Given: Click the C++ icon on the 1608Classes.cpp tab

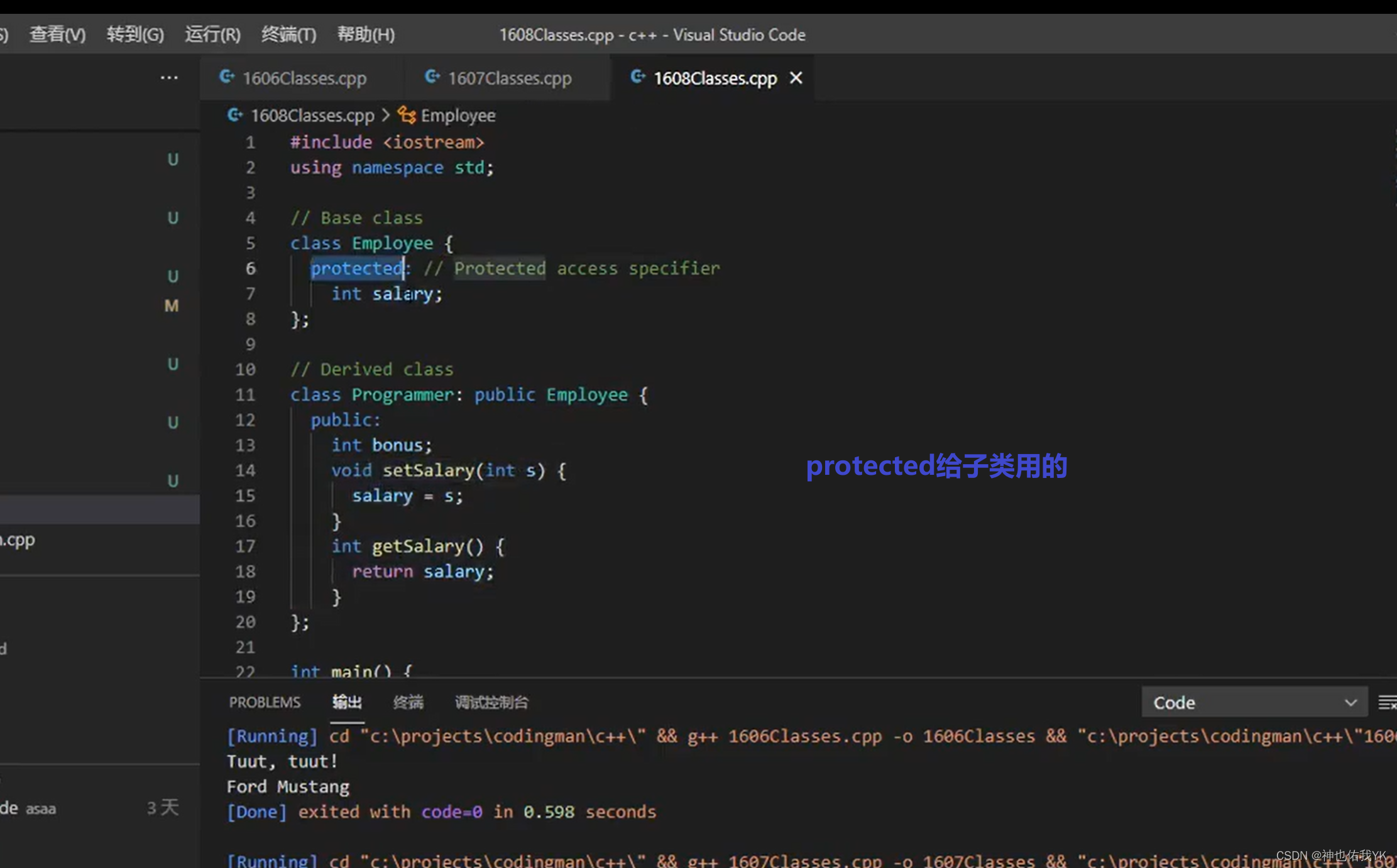Looking at the screenshot, I should [637, 77].
